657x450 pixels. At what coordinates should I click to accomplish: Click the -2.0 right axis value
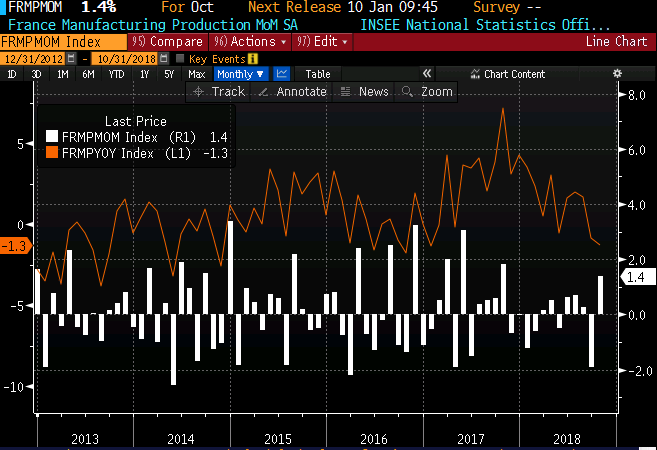click(x=640, y=370)
